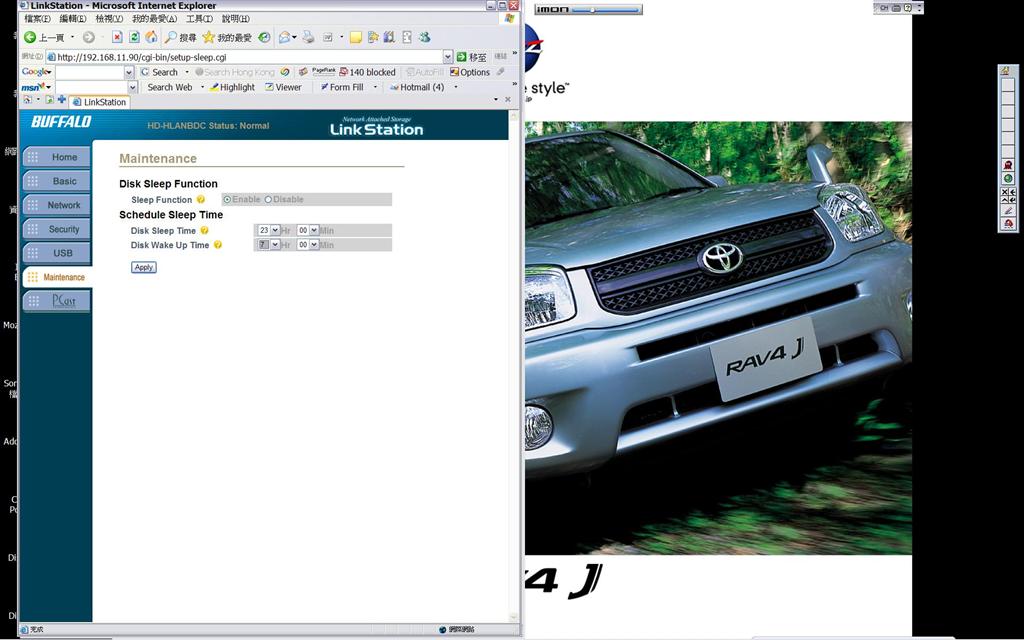Expand the address bar URL dropdown
Screen dimensions: 1024x640
[447, 57]
